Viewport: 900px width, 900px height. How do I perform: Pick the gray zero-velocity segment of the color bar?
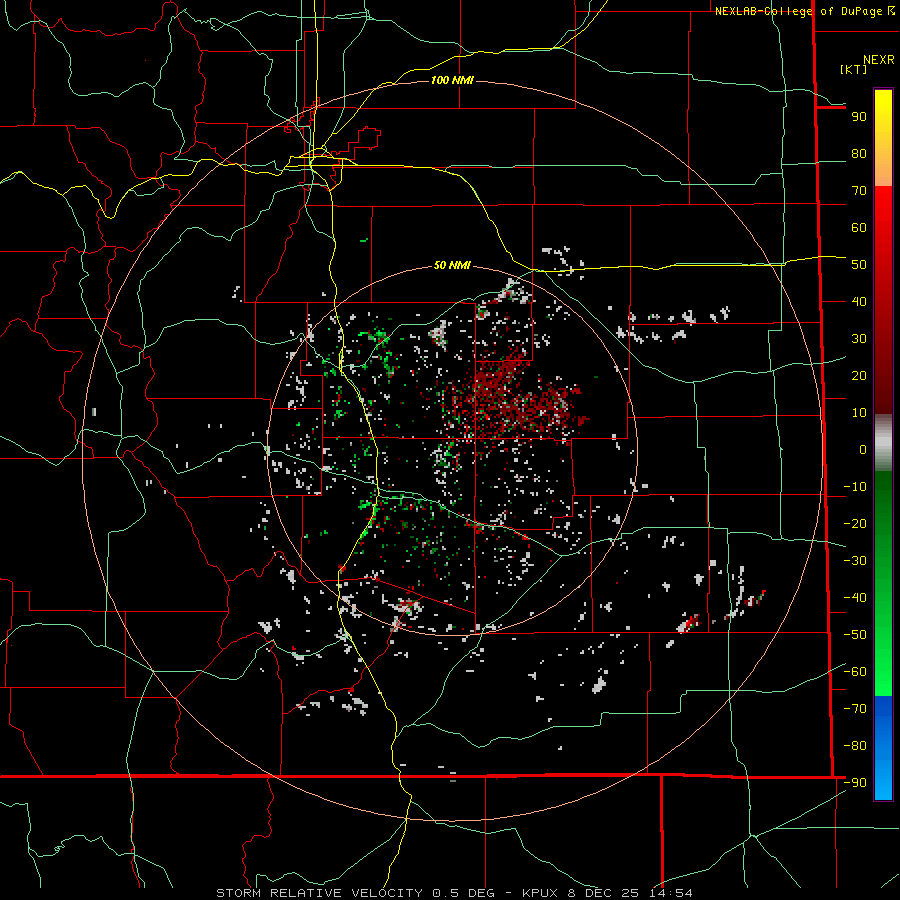[883, 443]
